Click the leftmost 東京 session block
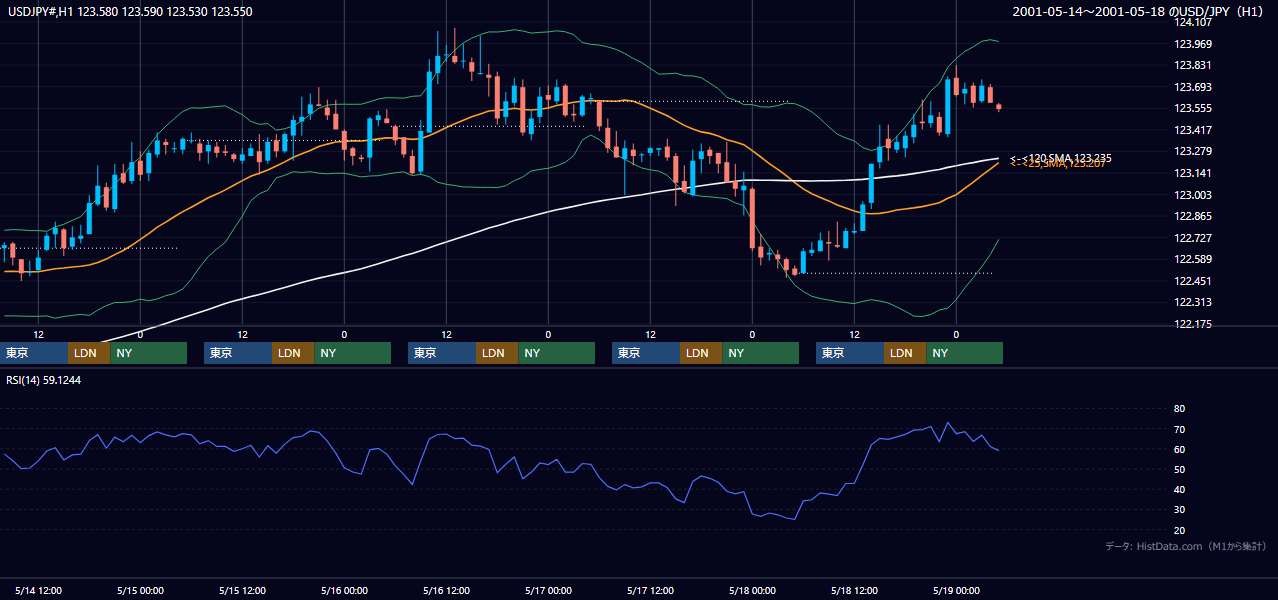The width and height of the screenshot is (1278, 600). (34, 353)
